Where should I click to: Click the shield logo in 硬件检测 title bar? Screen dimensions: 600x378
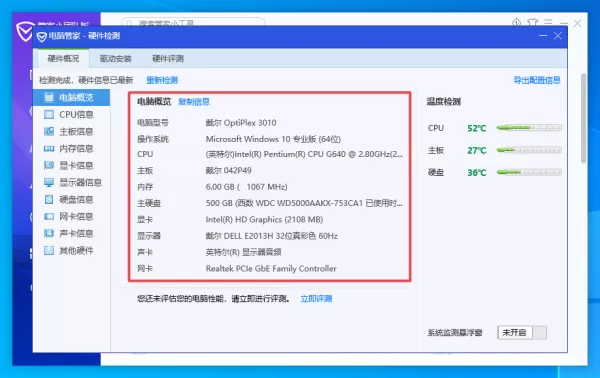(x=42, y=36)
